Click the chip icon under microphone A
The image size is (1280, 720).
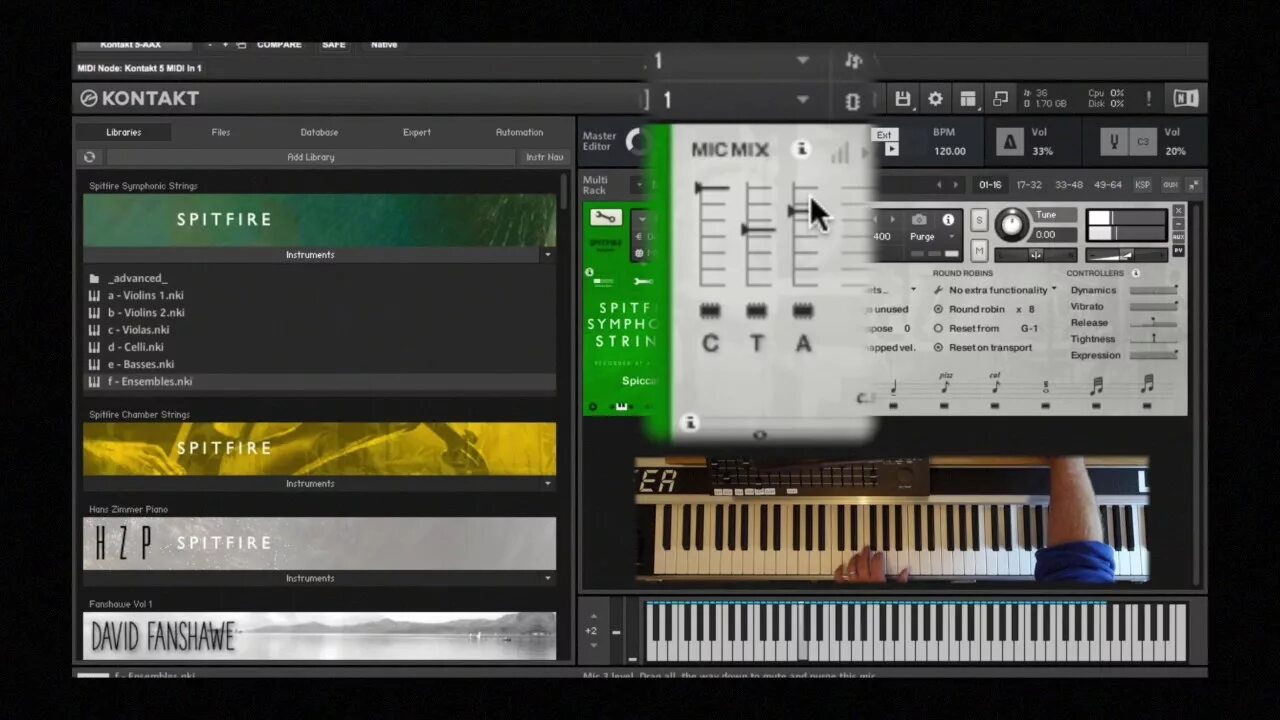click(803, 311)
